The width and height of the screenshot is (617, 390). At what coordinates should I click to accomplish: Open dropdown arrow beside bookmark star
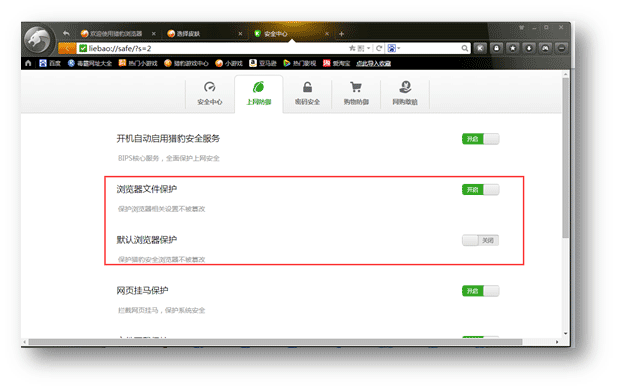click(368, 48)
